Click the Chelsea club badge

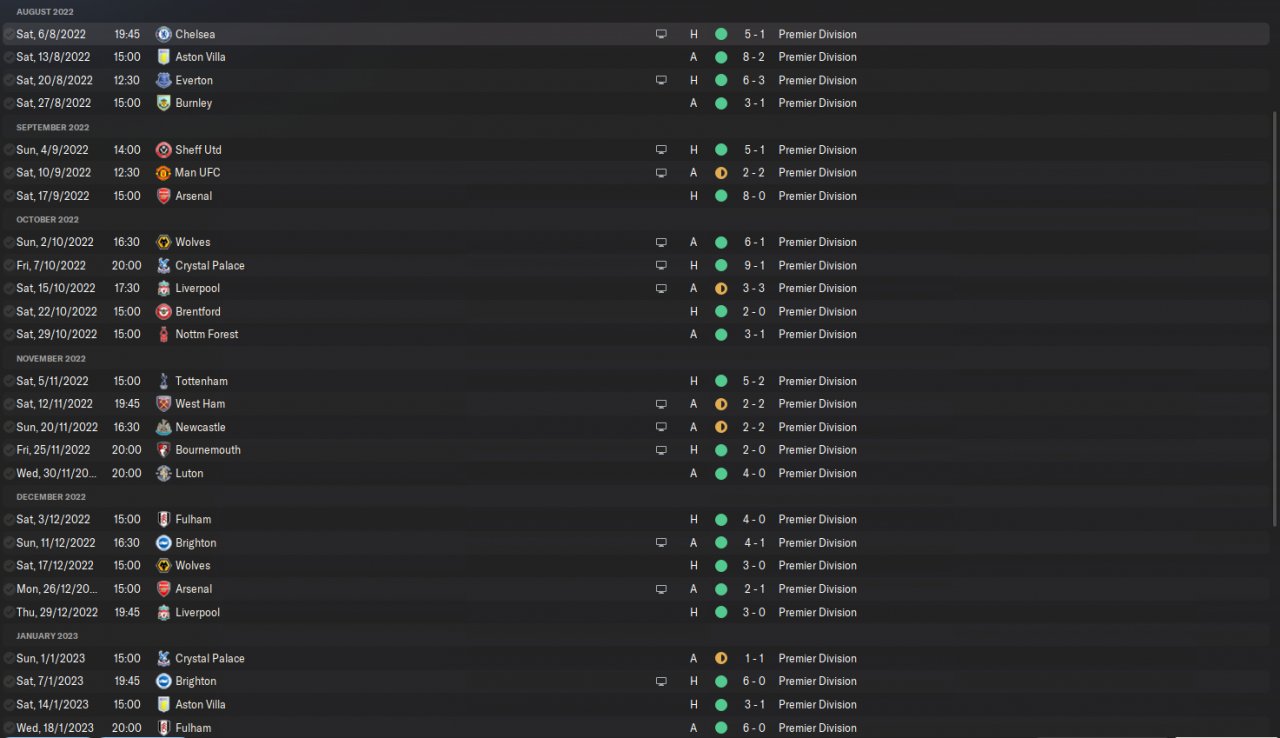tap(164, 34)
